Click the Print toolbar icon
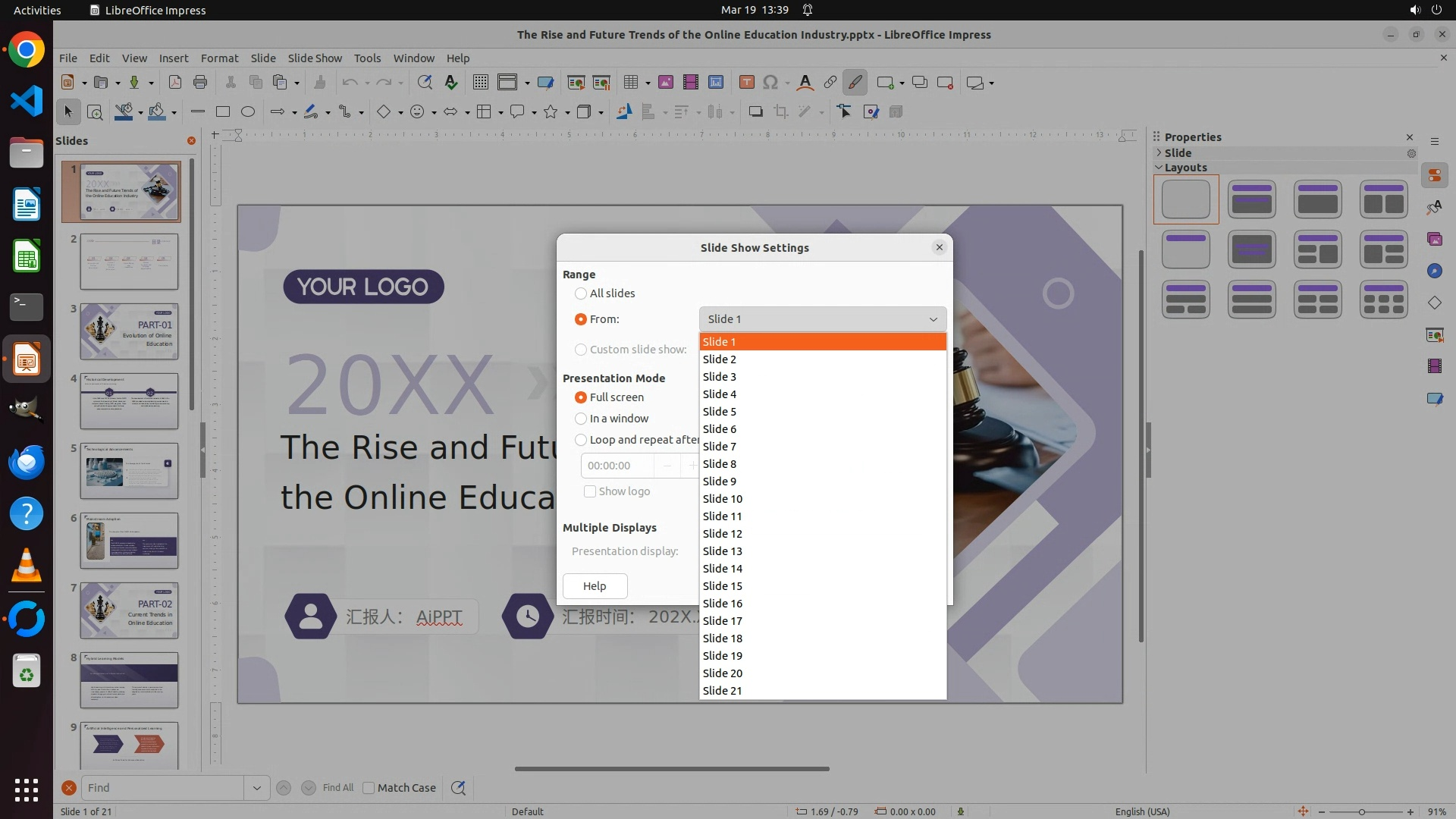This screenshot has width=1456, height=819. (x=200, y=83)
